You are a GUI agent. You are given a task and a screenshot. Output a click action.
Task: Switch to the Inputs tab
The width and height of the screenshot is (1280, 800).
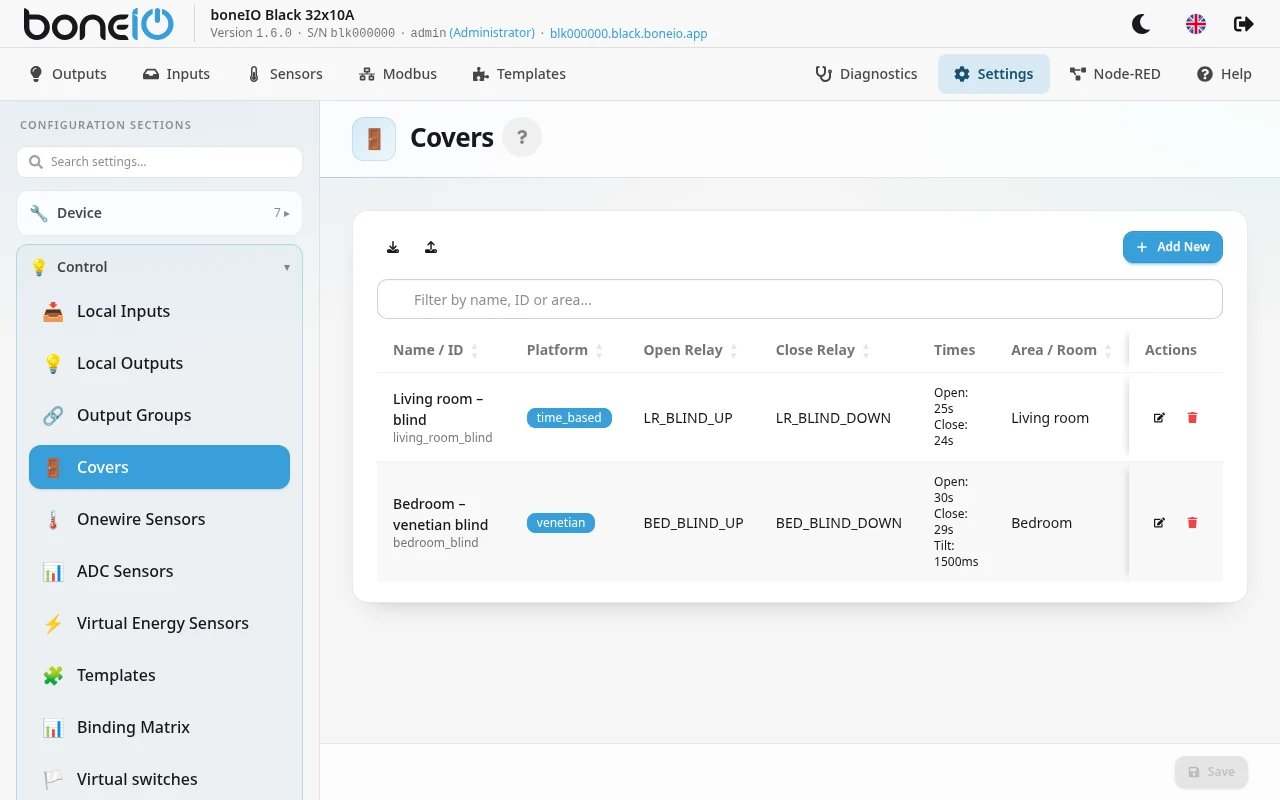[176, 74]
